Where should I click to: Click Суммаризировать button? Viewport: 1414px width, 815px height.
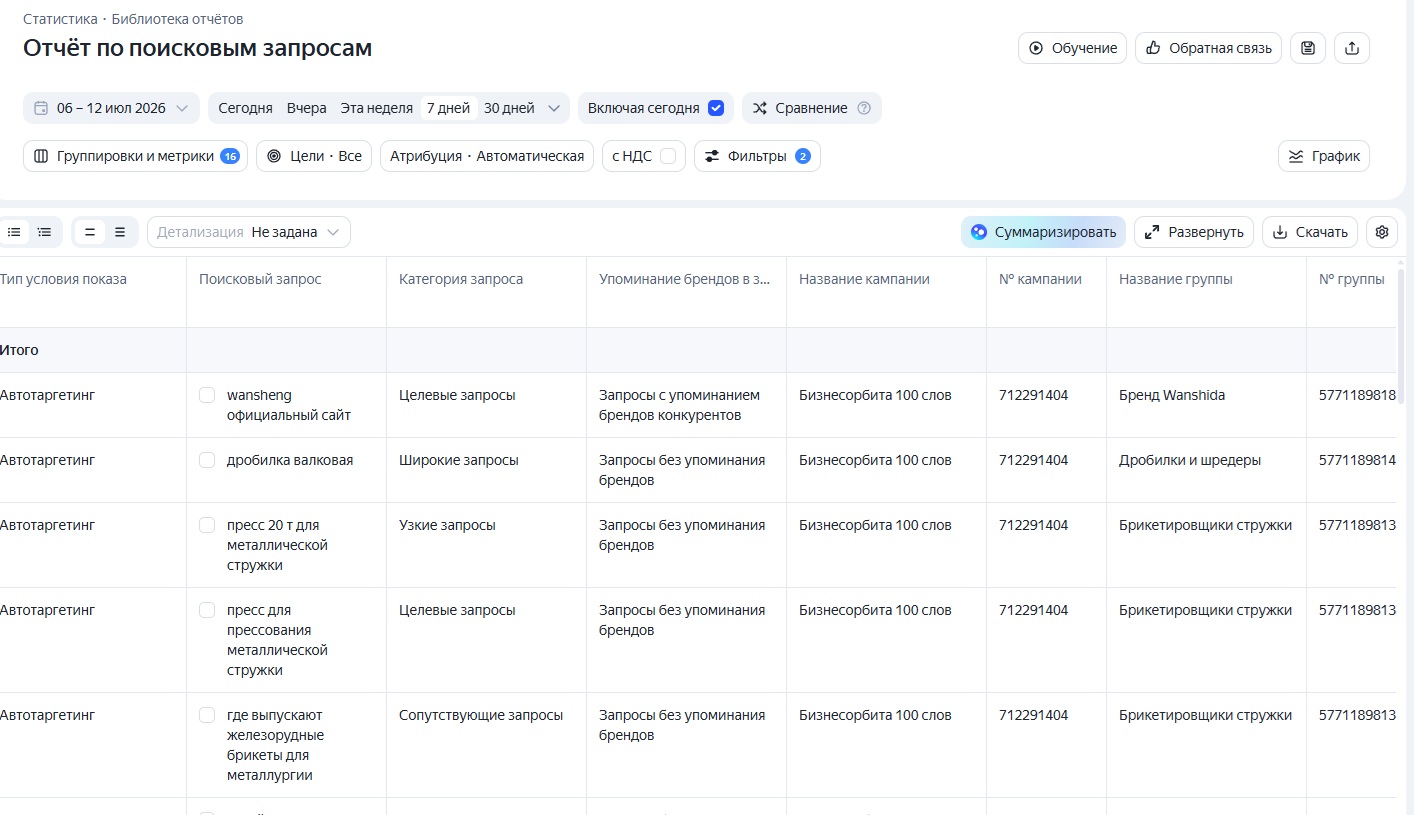pyautogui.click(x=1043, y=232)
